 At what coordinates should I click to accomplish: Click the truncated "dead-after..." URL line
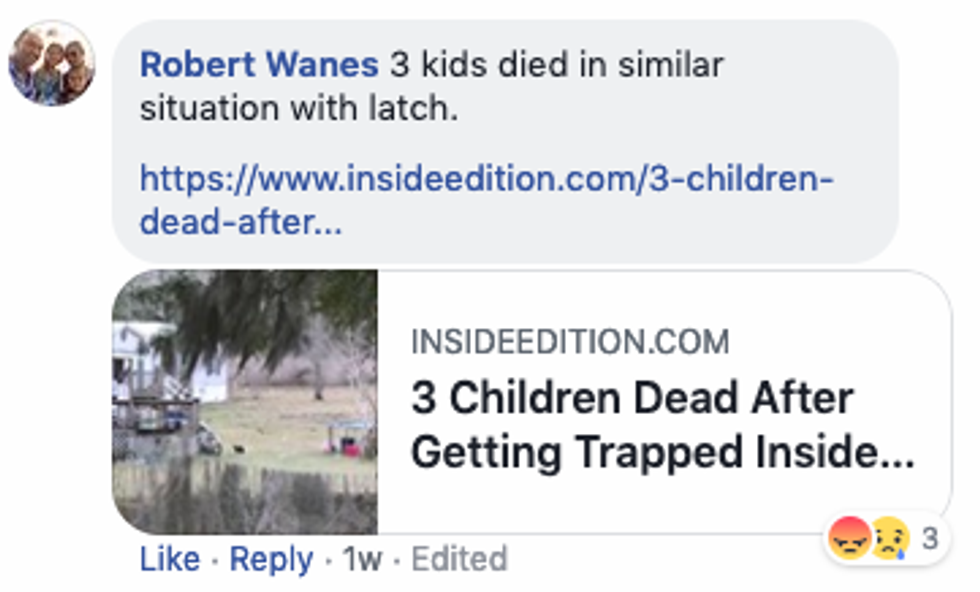click(x=240, y=223)
